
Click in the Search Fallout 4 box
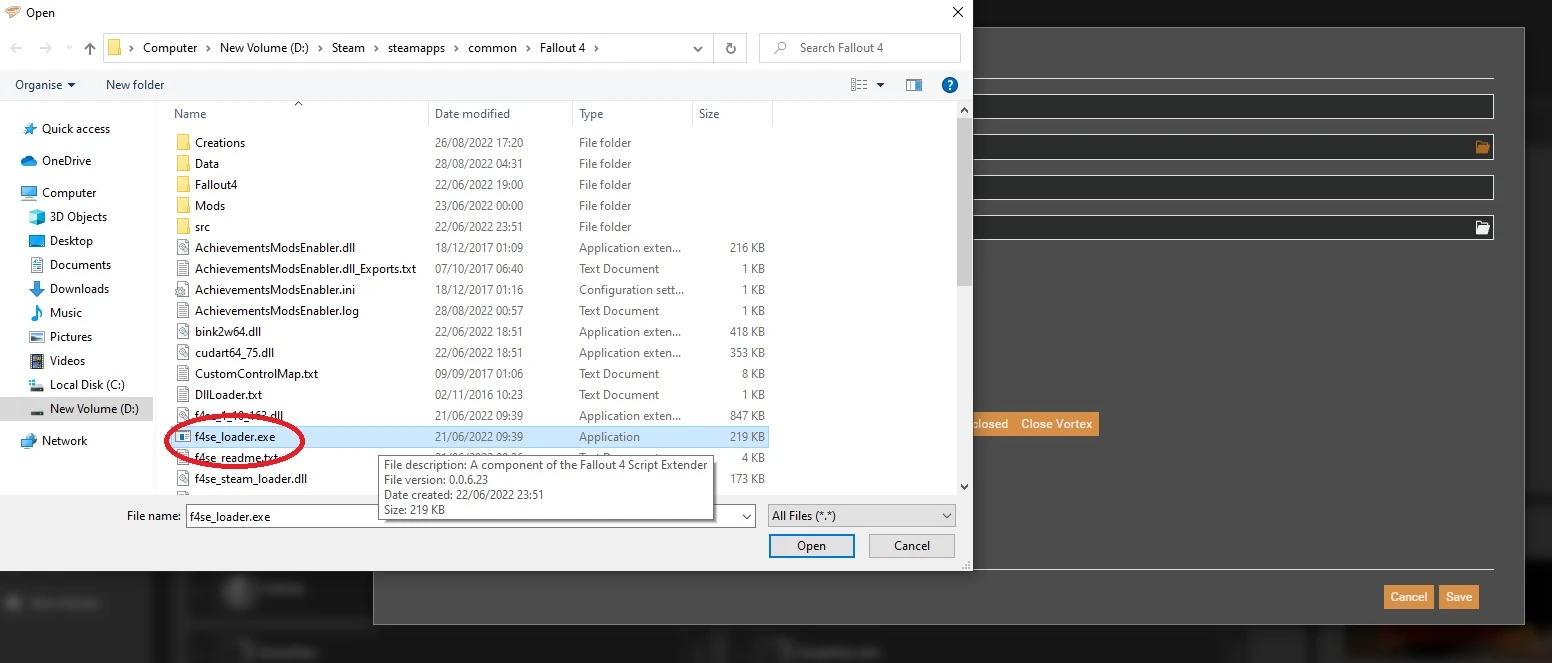click(x=860, y=48)
